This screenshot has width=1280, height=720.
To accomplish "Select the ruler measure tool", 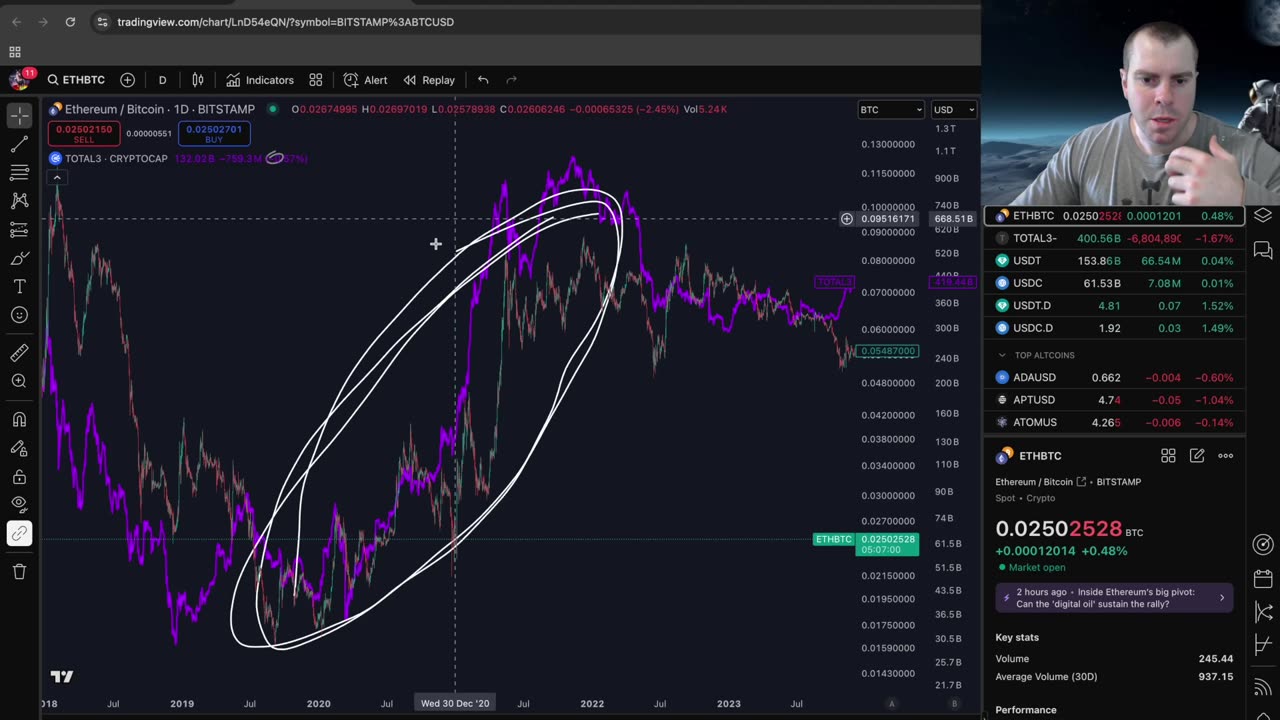I will pyautogui.click(x=19, y=352).
